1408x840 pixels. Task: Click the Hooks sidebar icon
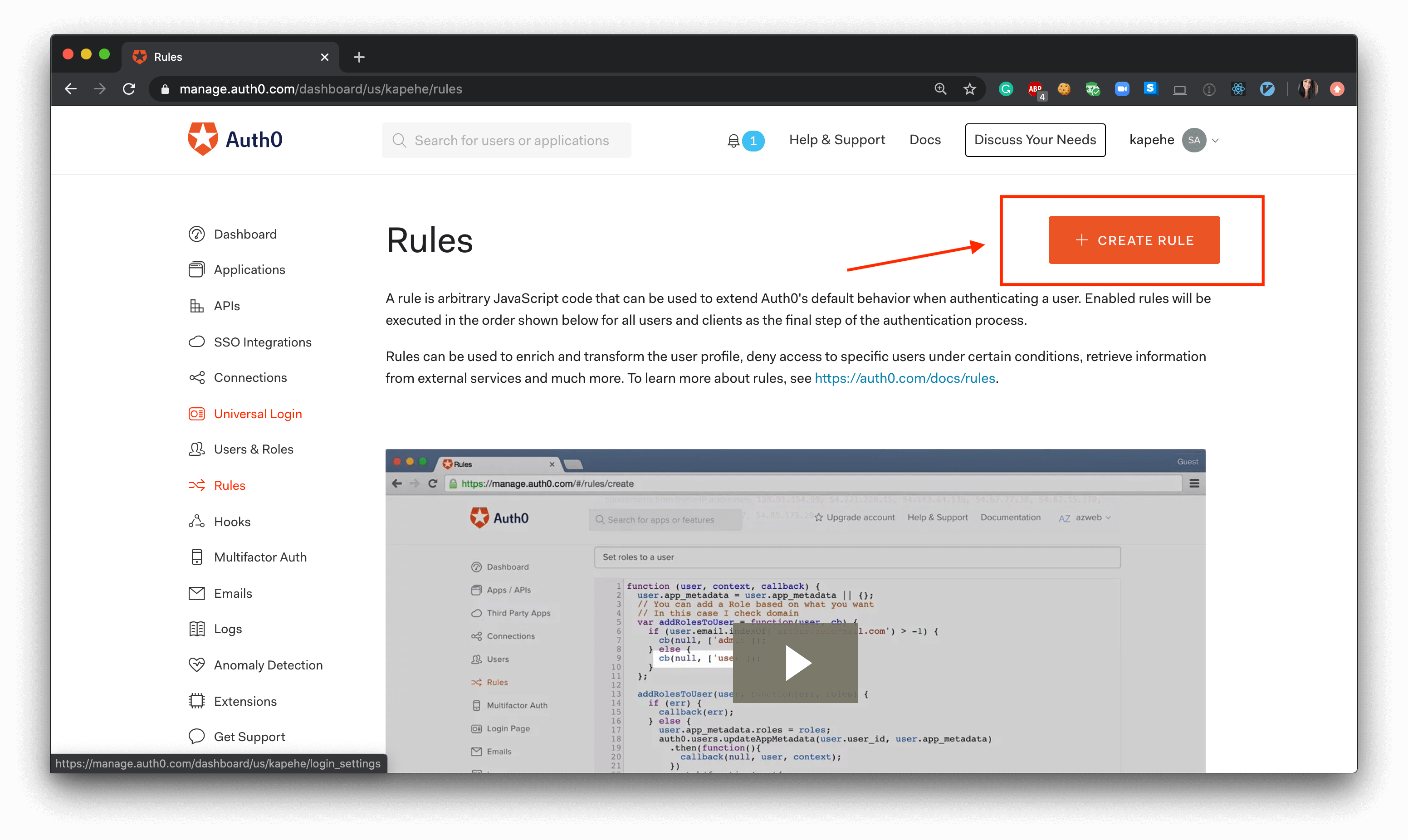coord(196,521)
